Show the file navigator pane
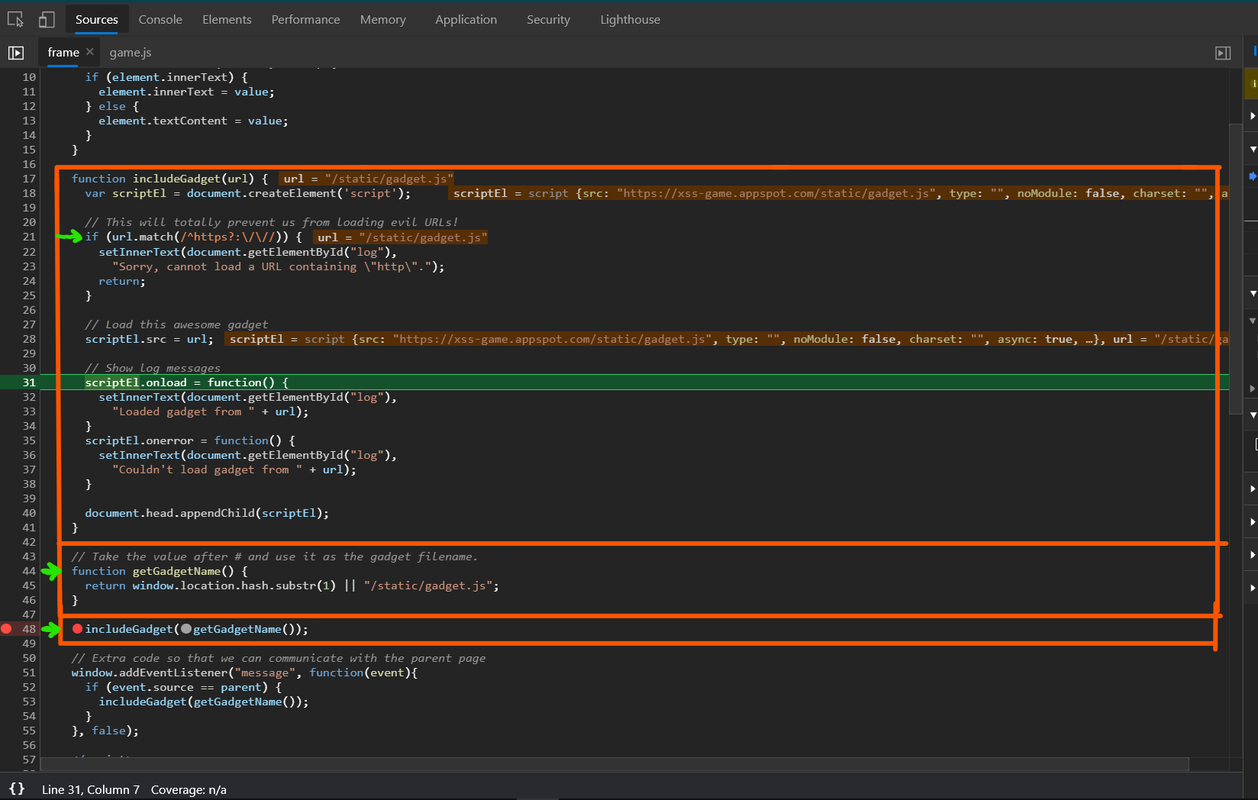 [x=16, y=52]
